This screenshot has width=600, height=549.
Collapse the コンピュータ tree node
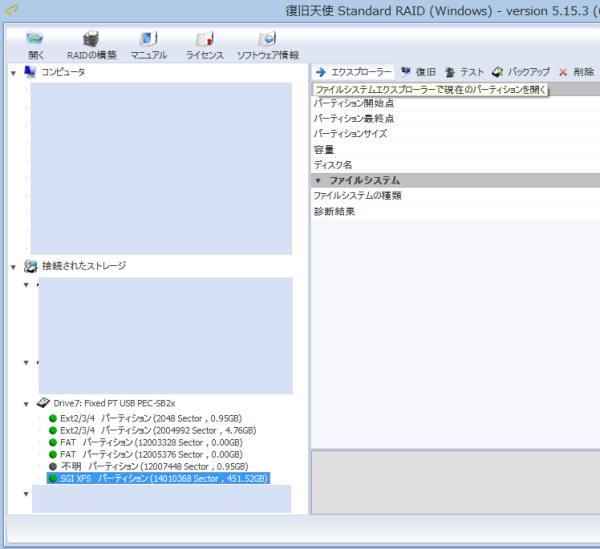pos(13,72)
